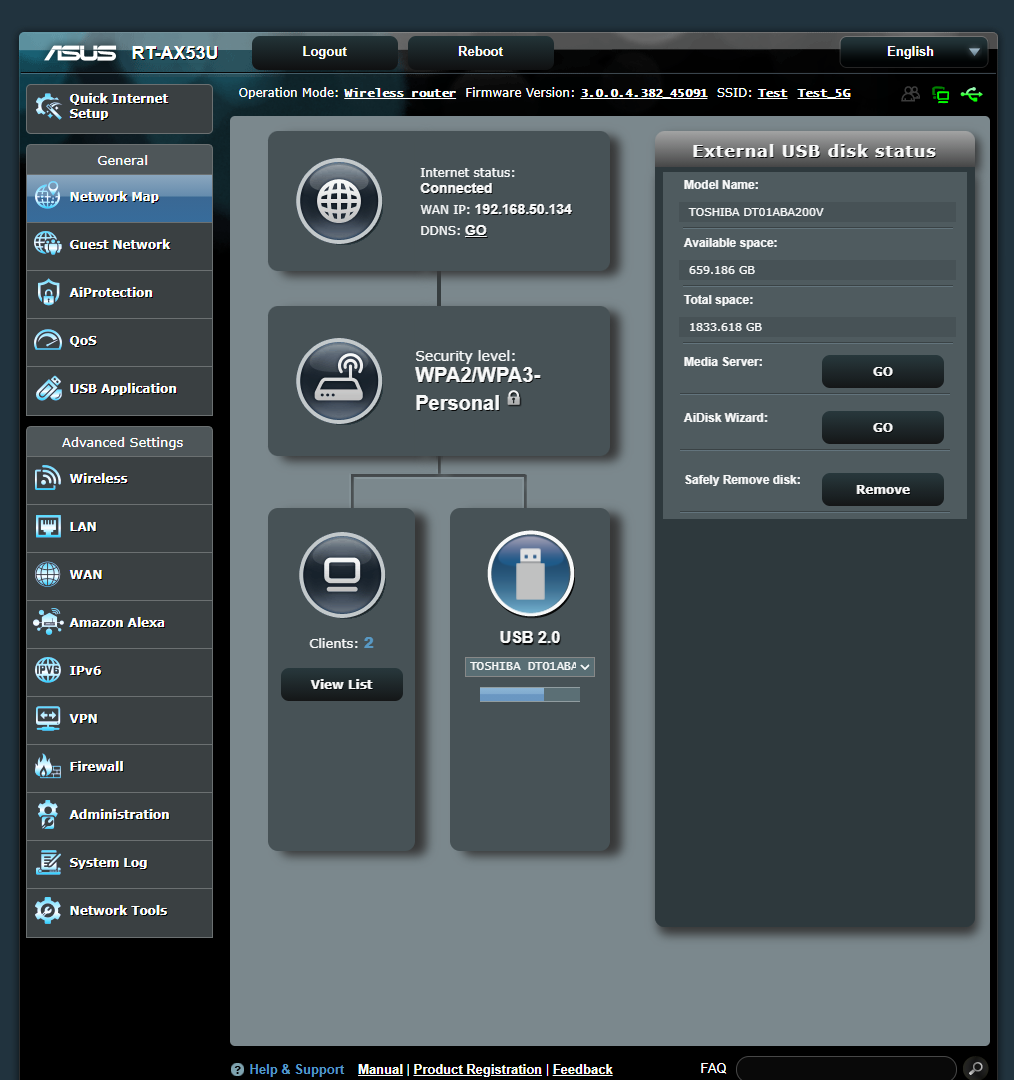This screenshot has height=1080, width=1014.
Task: Open the TOSHIBA DT01ABA disk dropdown
Action: point(529,666)
